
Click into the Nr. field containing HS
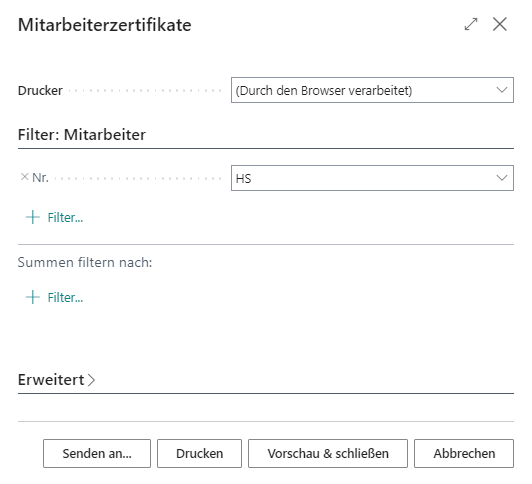coord(372,178)
